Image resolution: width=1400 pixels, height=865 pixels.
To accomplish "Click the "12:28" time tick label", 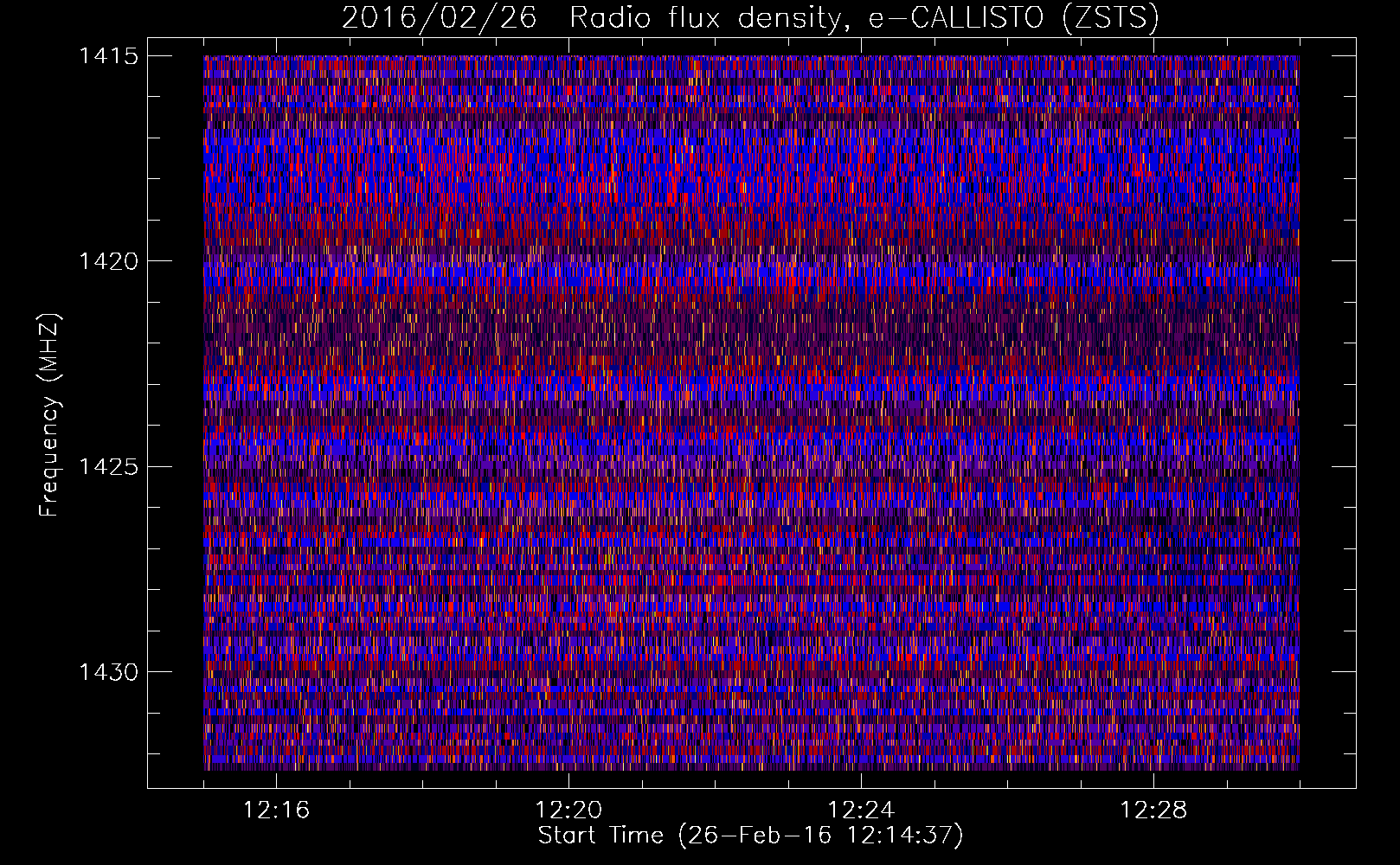I will point(1153,811).
